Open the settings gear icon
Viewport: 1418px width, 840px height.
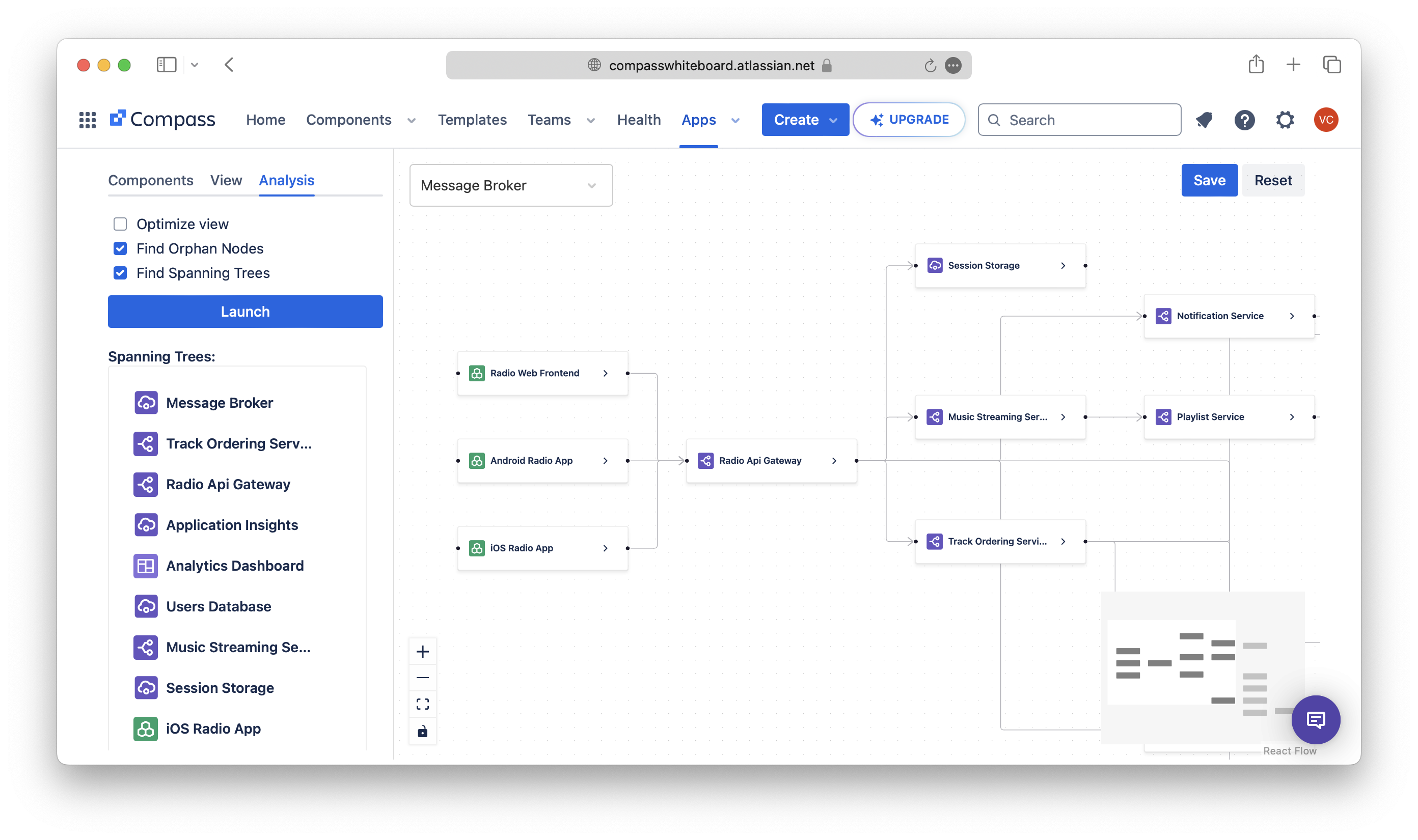1285,120
